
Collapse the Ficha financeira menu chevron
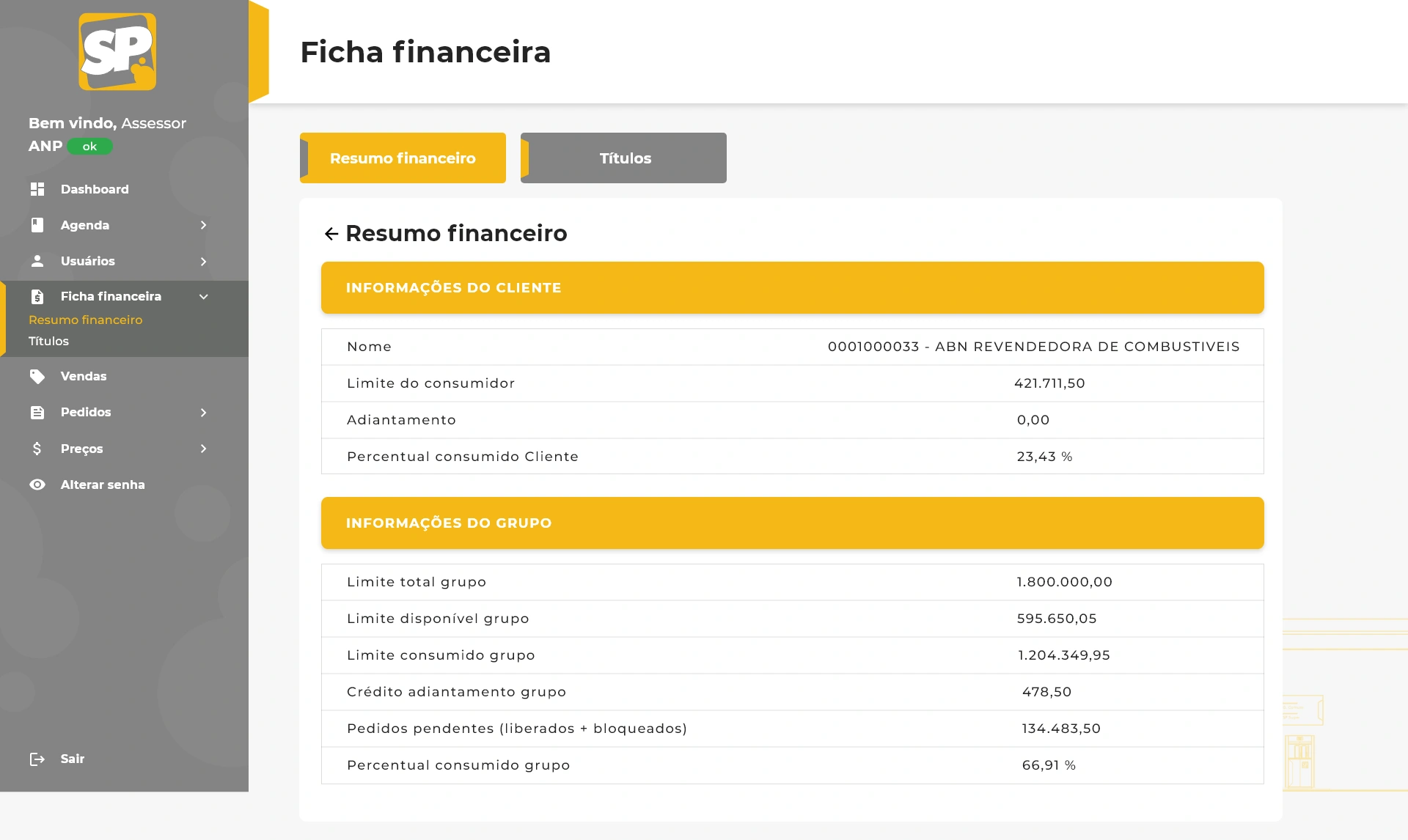coord(203,297)
